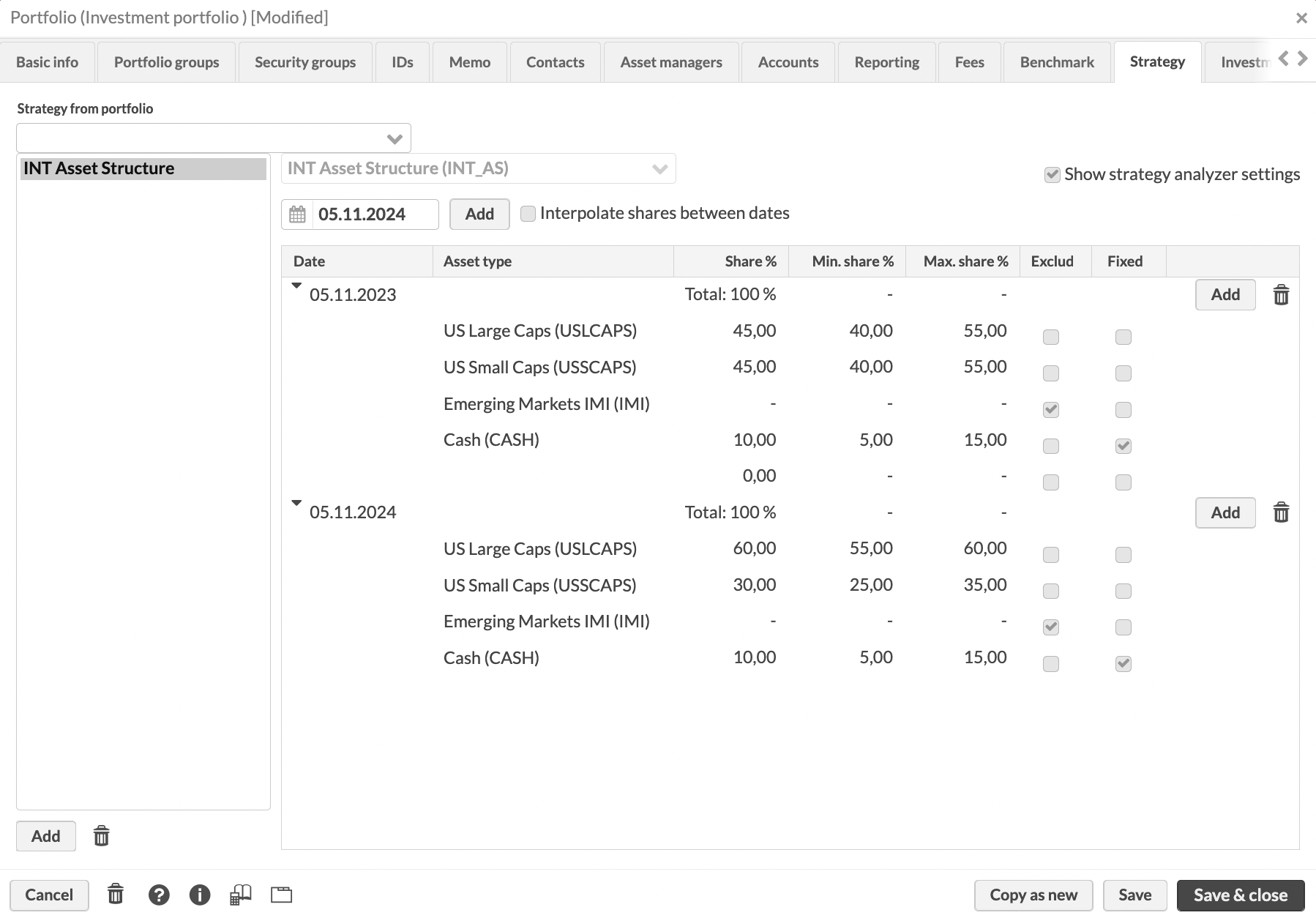The image size is (1316, 918).
Task: Click Add below the strategy list
Action: point(46,836)
